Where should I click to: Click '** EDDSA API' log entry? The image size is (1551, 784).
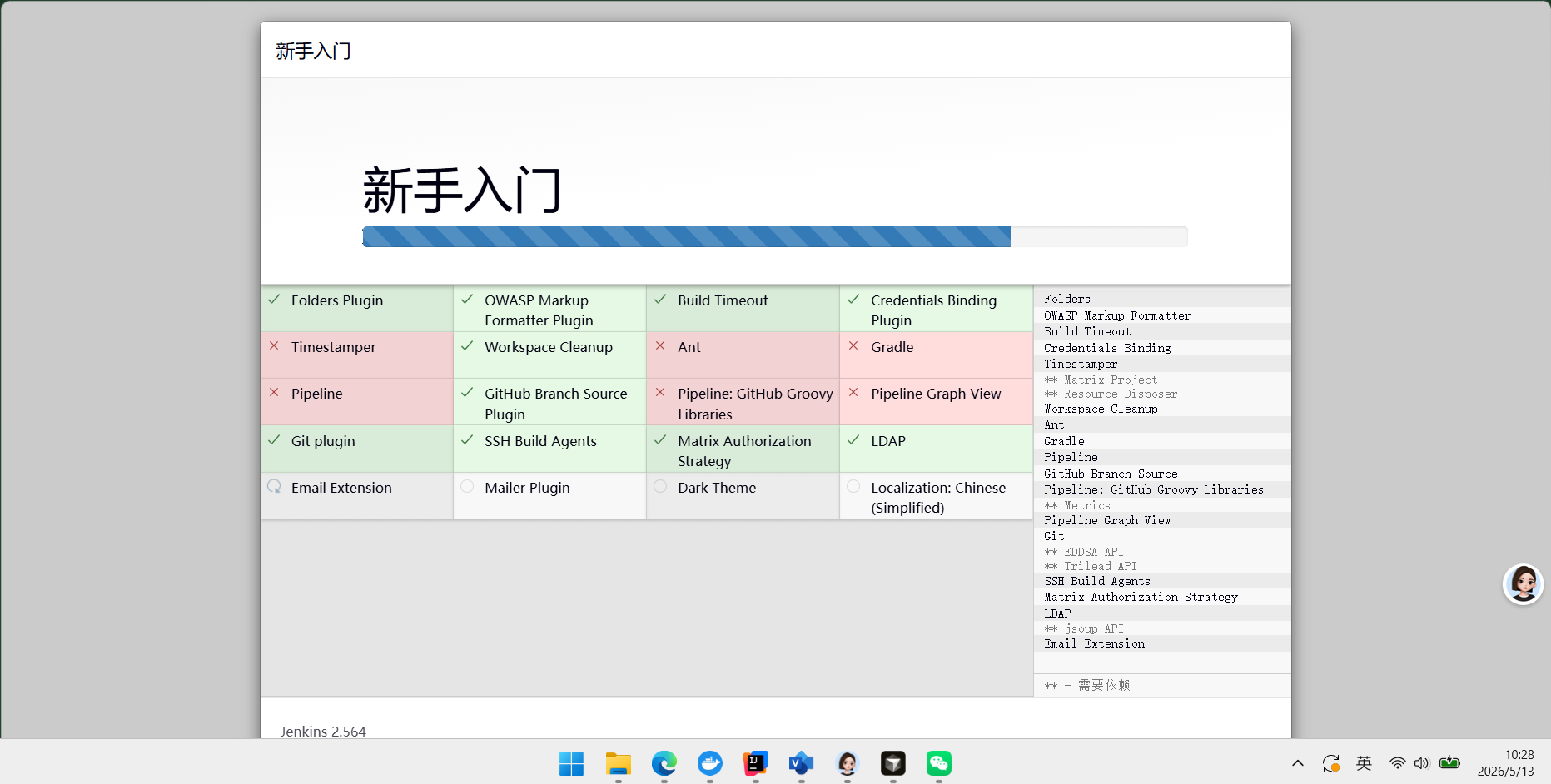[x=1084, y=552]
